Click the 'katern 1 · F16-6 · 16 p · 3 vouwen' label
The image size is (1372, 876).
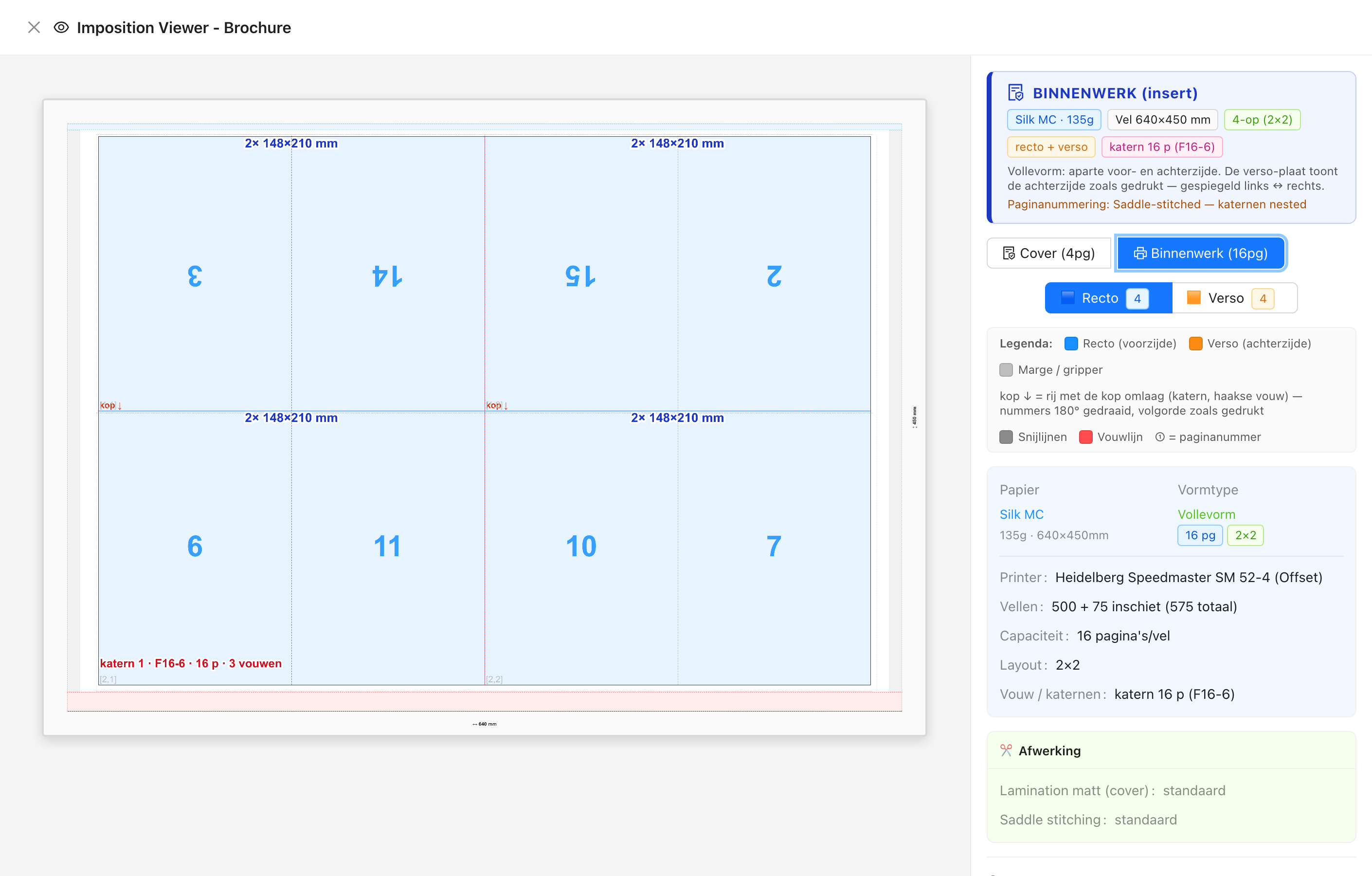coord(191,663)
